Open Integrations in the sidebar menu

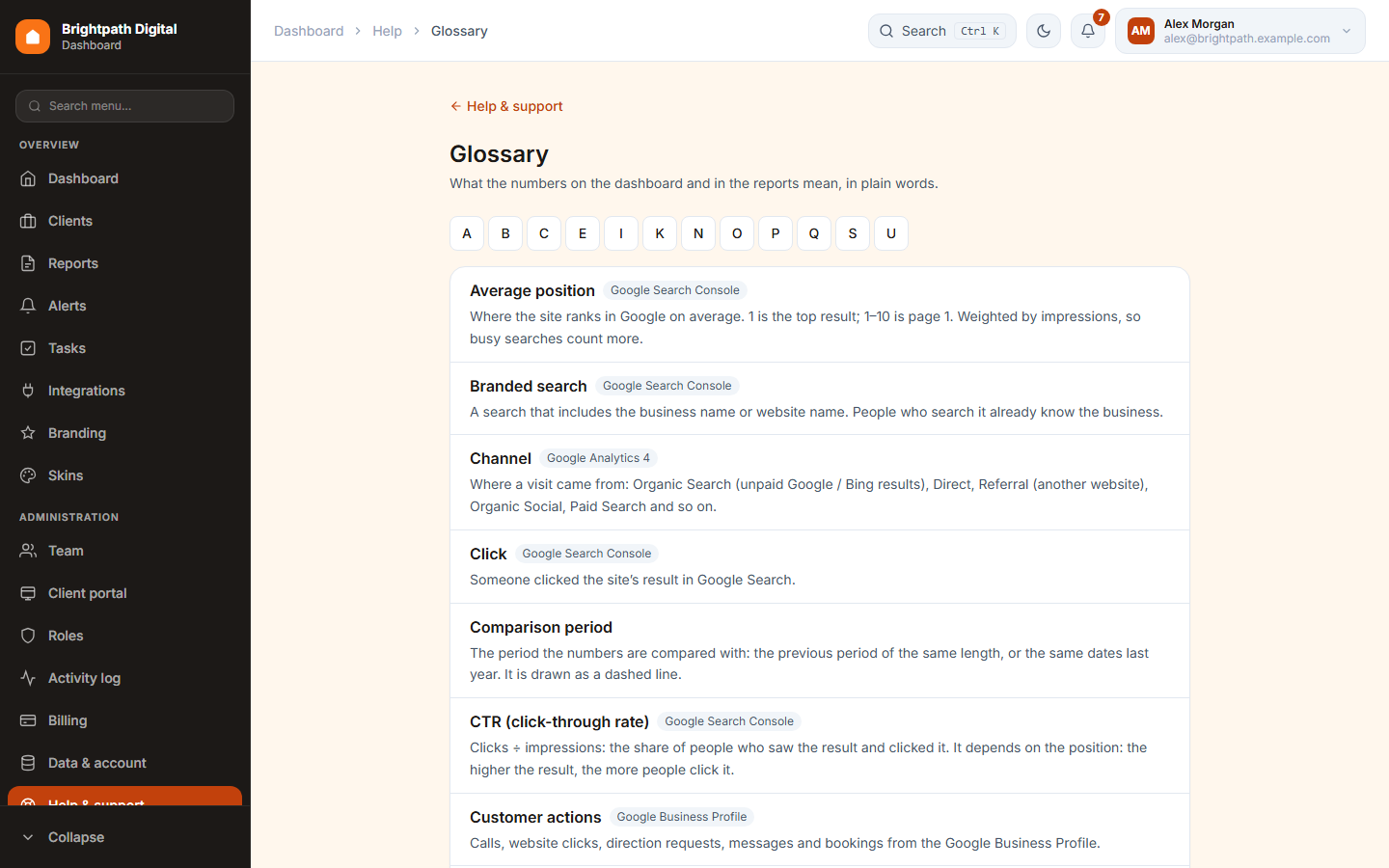(124, 391)
